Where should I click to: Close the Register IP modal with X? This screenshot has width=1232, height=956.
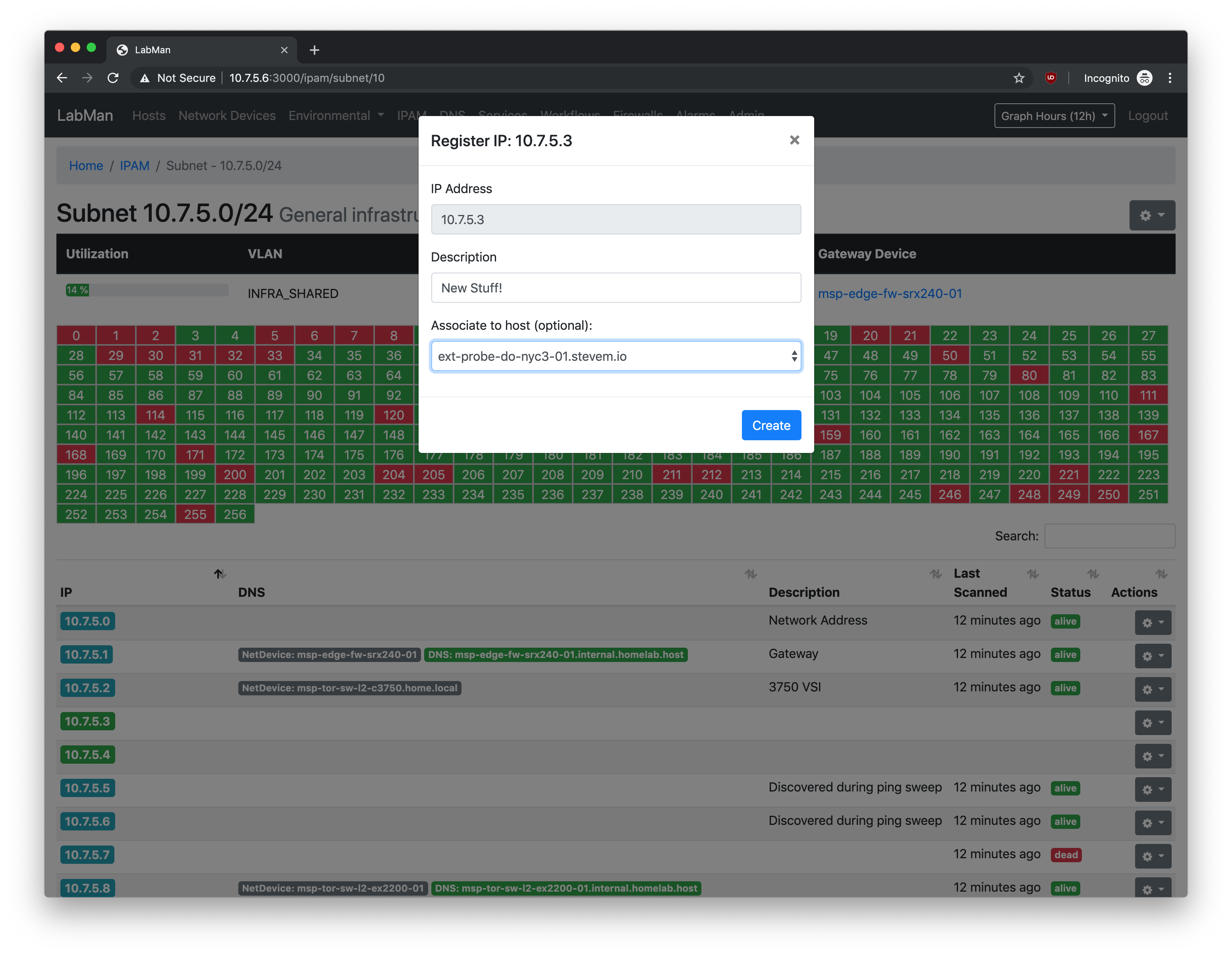coord(794,140)
